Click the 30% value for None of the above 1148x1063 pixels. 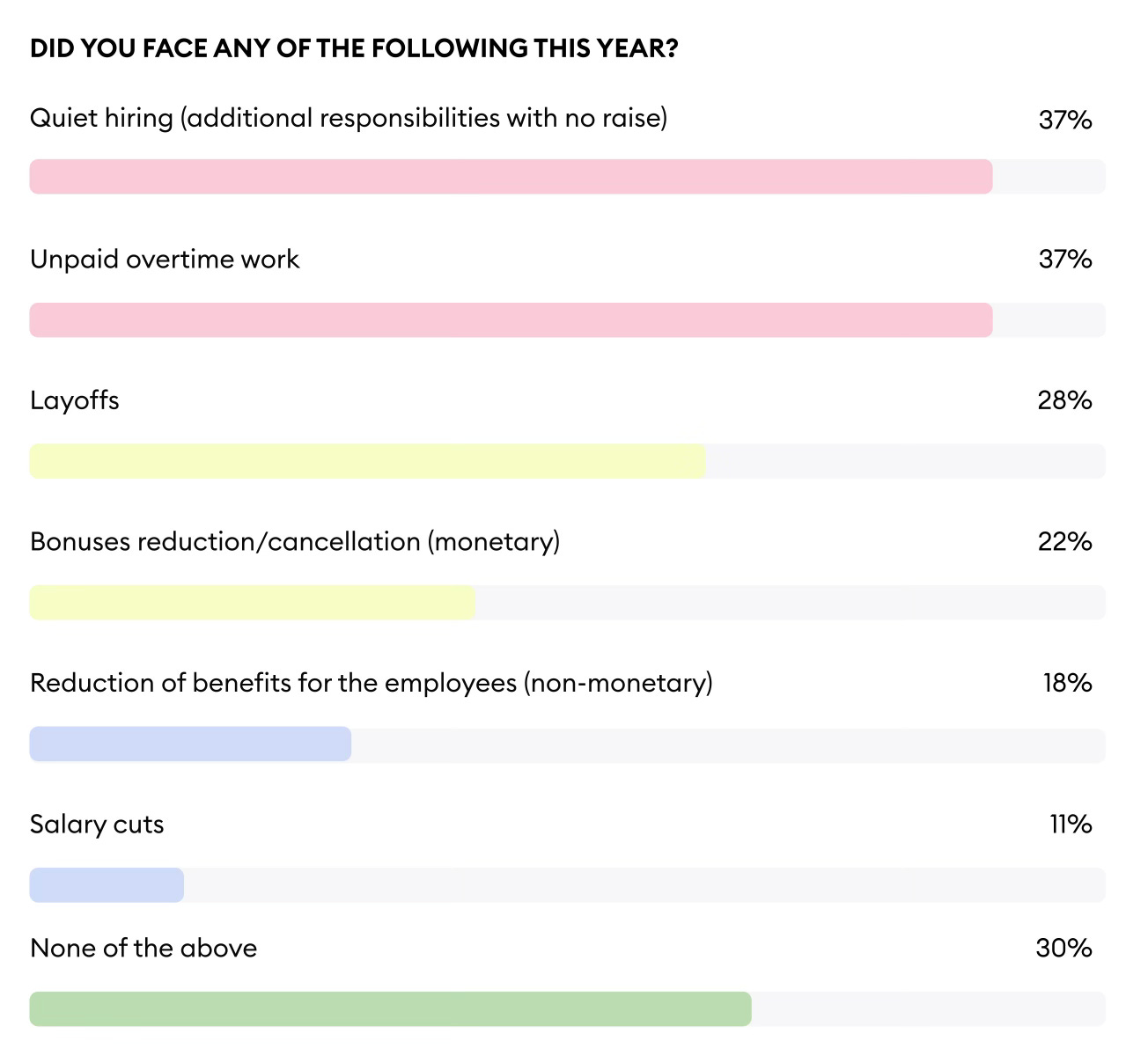(x=1063, y=948)
